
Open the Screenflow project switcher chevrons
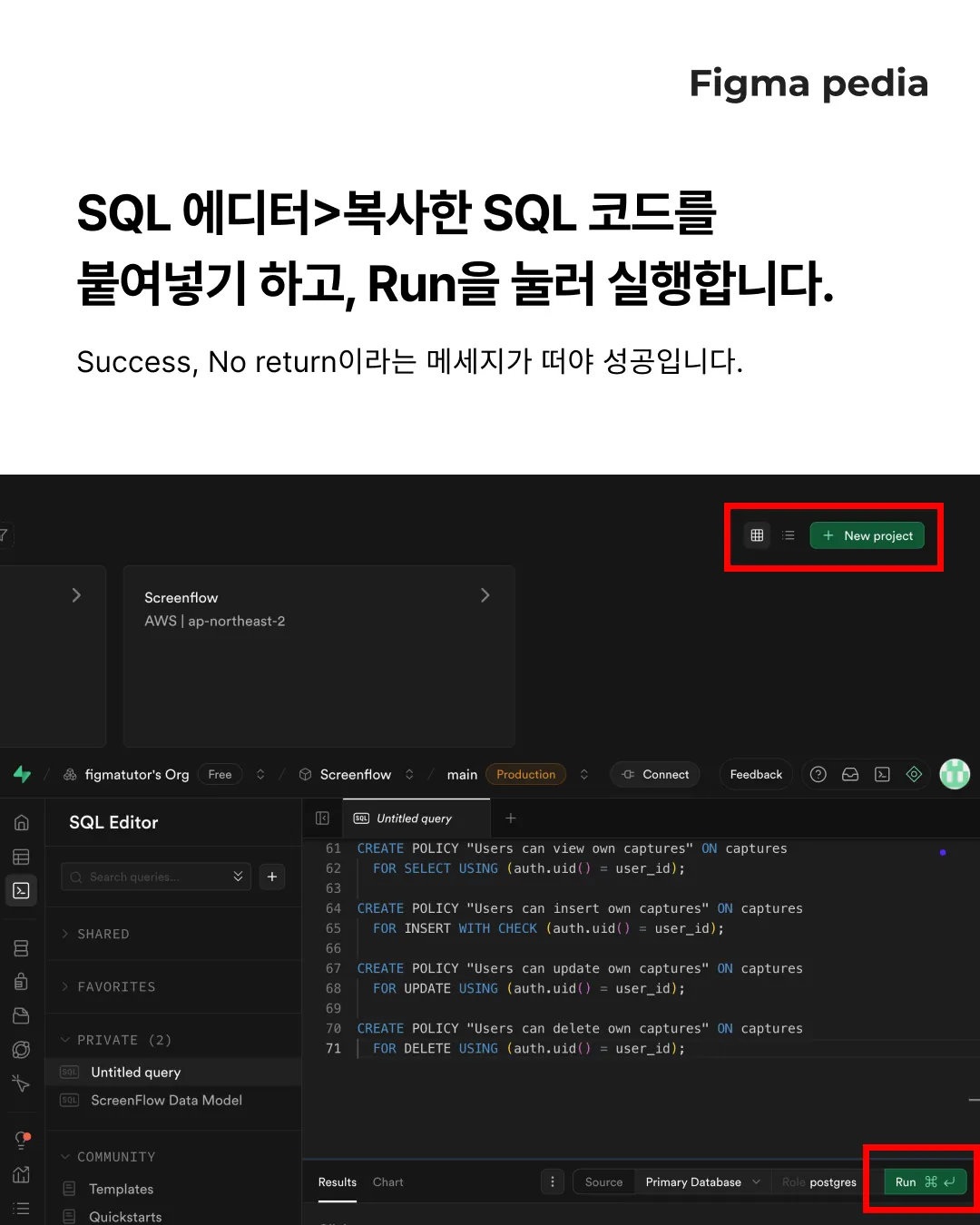pyautogui.click(x=409, y=774)
